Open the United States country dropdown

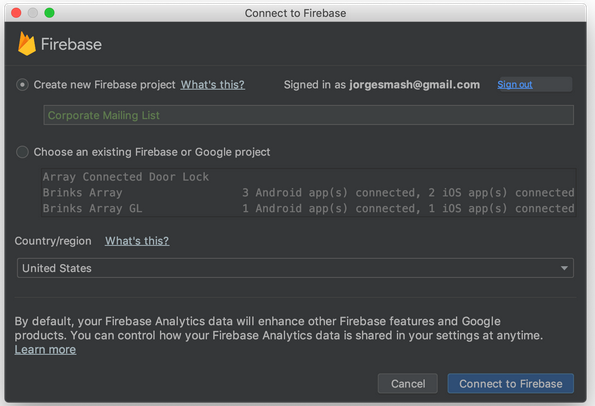(x=295, y=268)
